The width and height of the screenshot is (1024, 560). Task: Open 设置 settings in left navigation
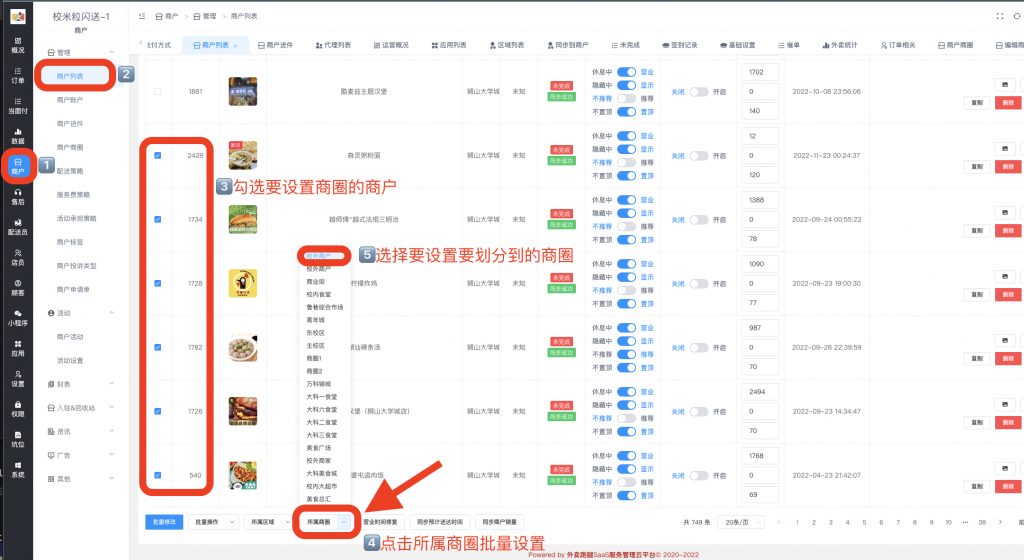coord(18,379)
